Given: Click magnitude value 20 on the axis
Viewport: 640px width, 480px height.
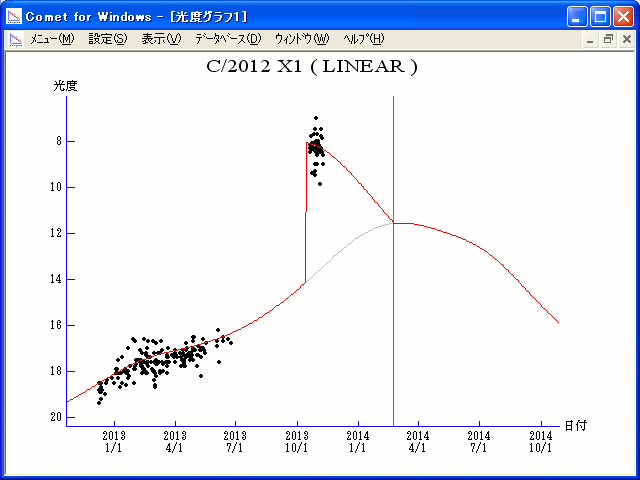Looking at the screenshot, I should pyautogui.click(x=56, y=417).
